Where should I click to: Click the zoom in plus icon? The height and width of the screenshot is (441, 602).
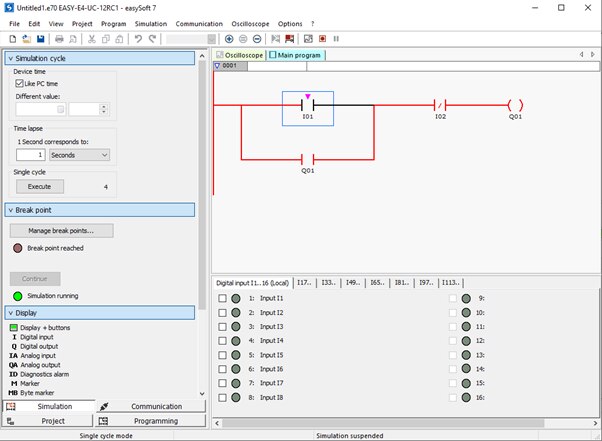(229, 39)
